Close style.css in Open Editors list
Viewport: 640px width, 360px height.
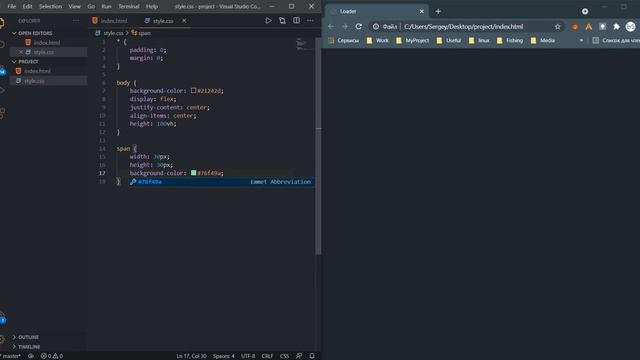[x=21, y=52]
